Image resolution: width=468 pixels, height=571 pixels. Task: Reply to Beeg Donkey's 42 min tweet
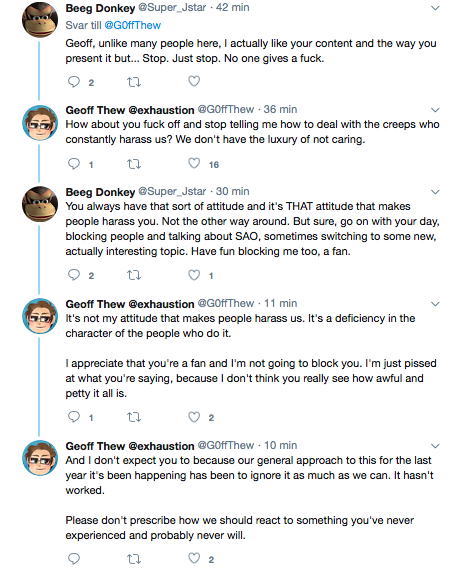click(x=74, y=82)
